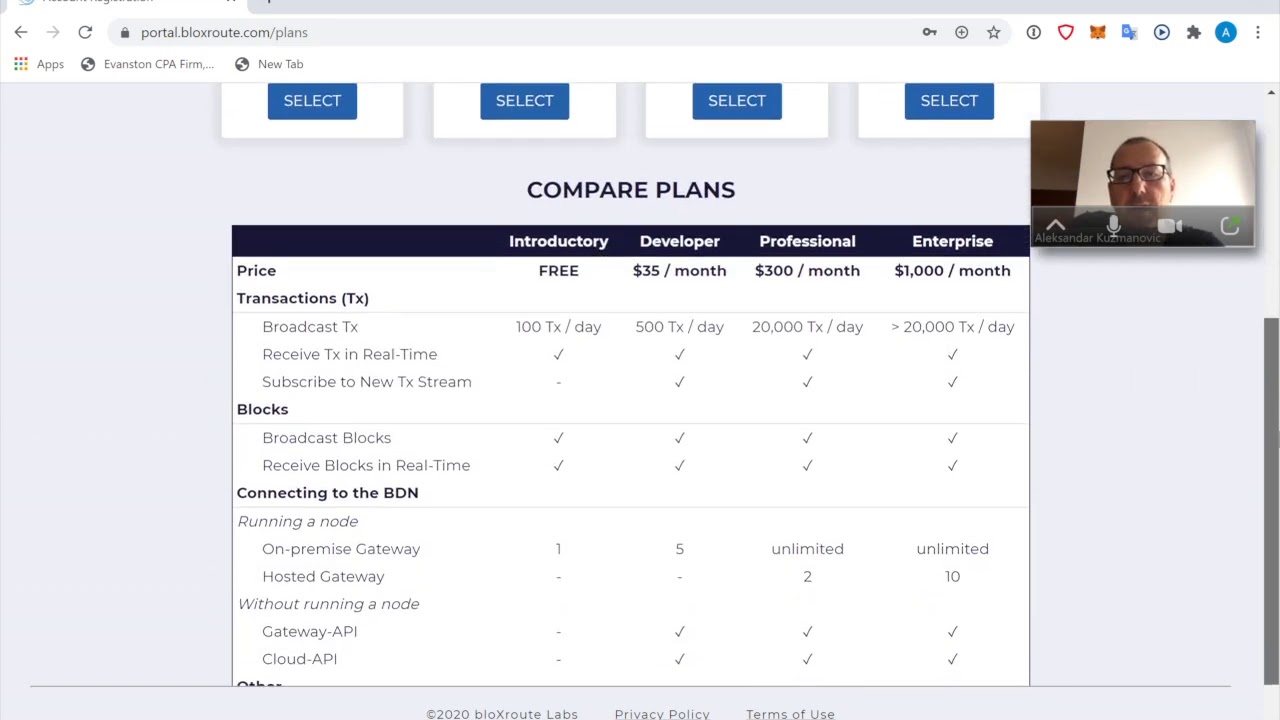Viewport: 1280px width, 720px height.
Task: Click the COMPARE PLANS heading
Action: [x=631, y=190]
